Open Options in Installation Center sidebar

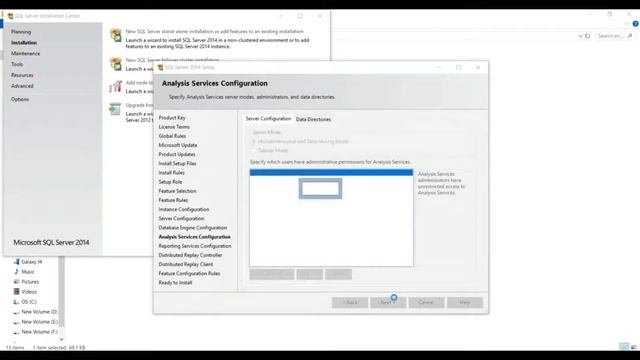click(20, 99)
